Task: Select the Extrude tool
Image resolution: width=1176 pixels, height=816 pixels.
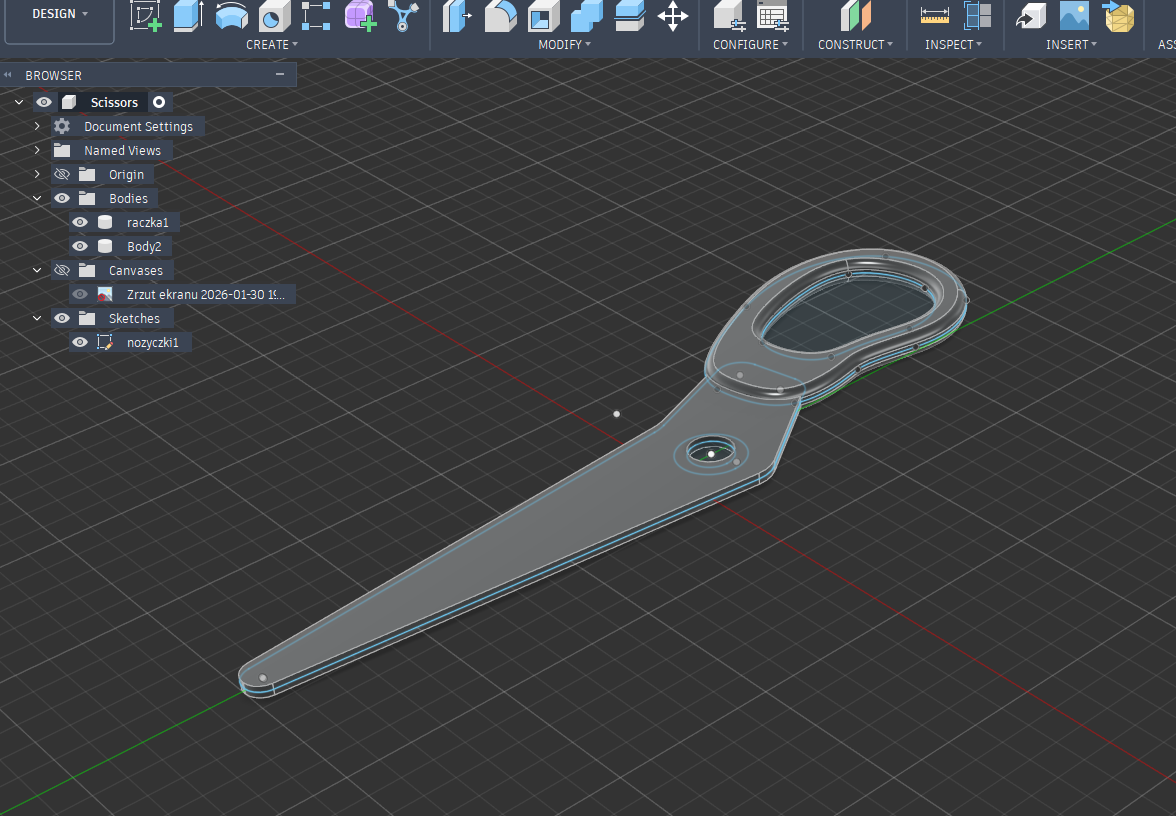Action: pyautogui.click(x=188, y=15)
